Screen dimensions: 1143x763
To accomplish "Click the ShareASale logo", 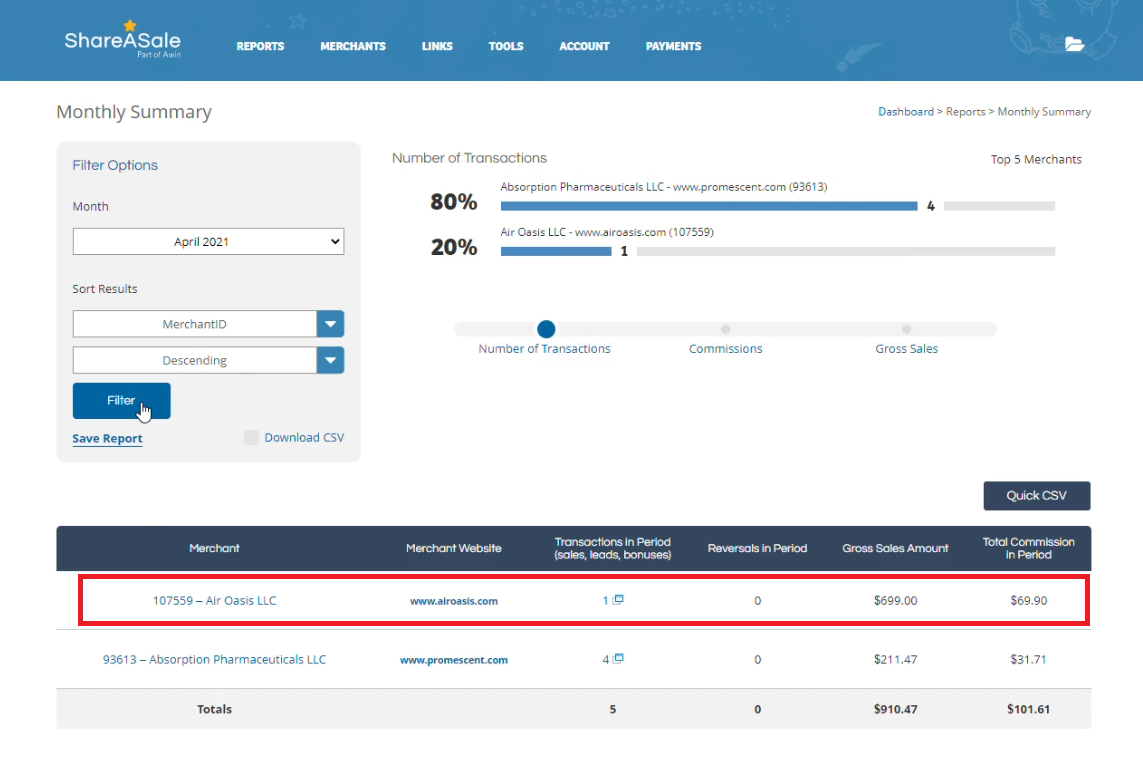I will click(122, 40).
